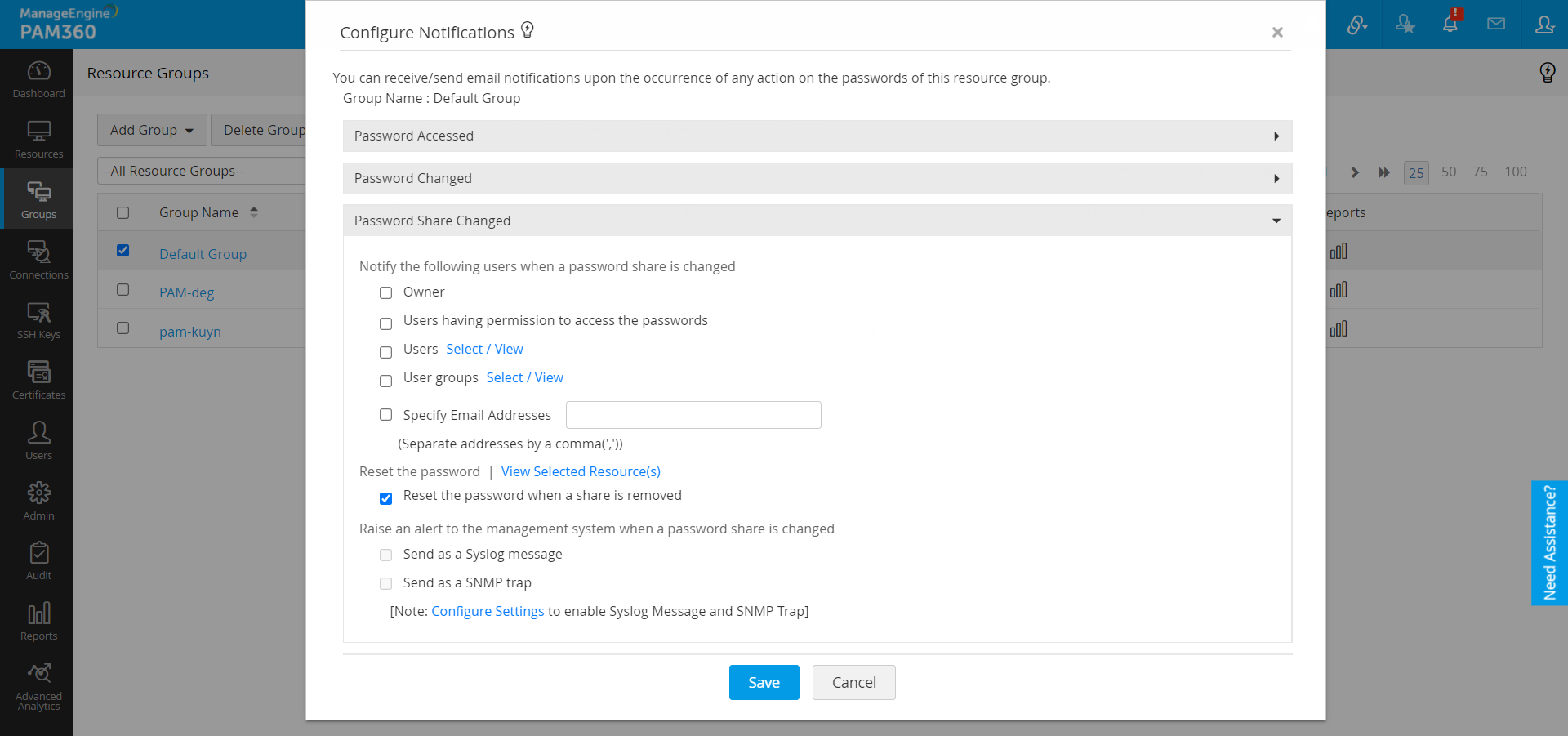Open the user profile icon
Image resolution: width=1568 pixels, height=736 pixels.
(1544, 24)
